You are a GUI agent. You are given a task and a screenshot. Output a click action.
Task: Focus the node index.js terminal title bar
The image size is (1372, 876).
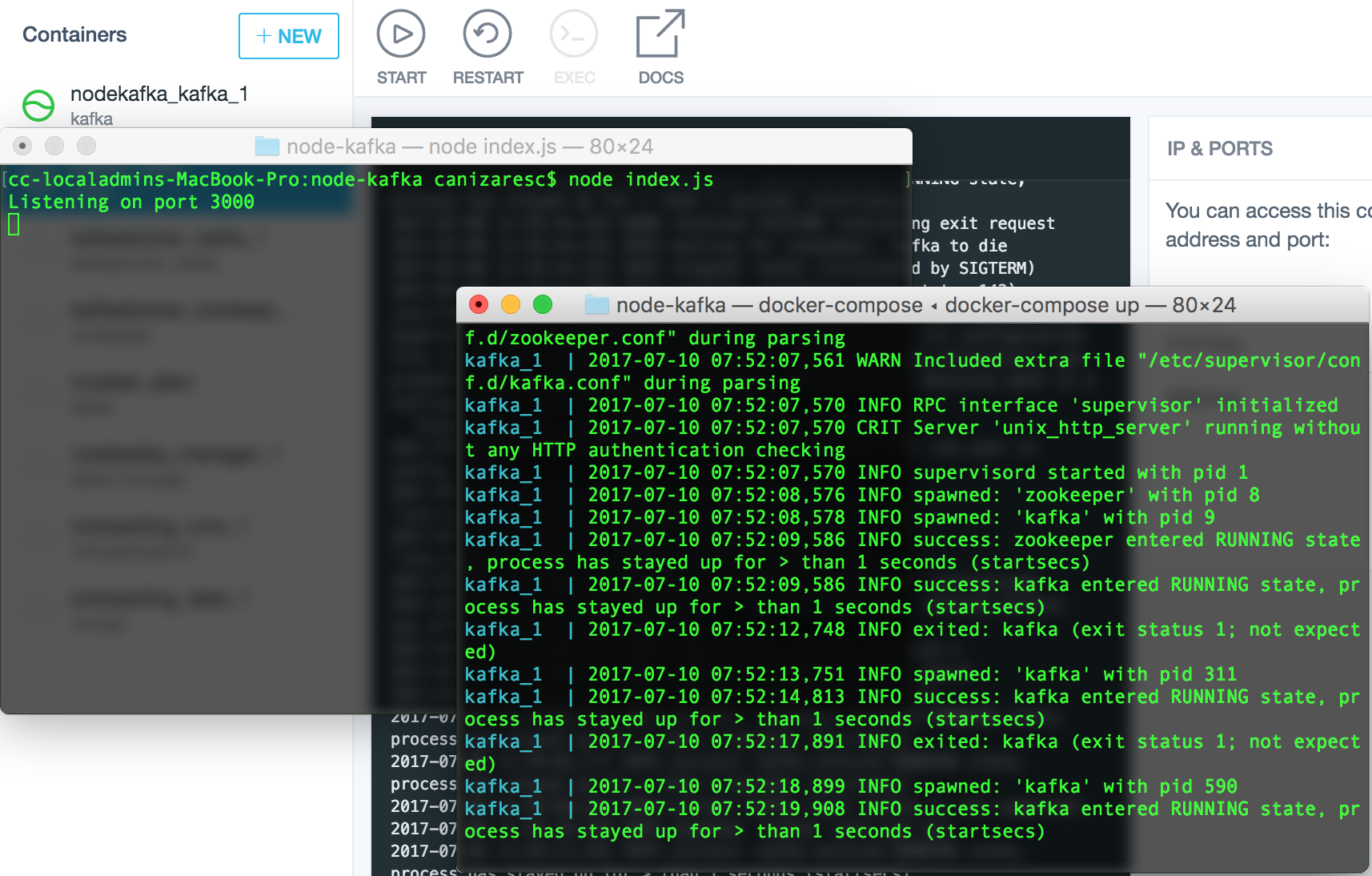(456, 146)
